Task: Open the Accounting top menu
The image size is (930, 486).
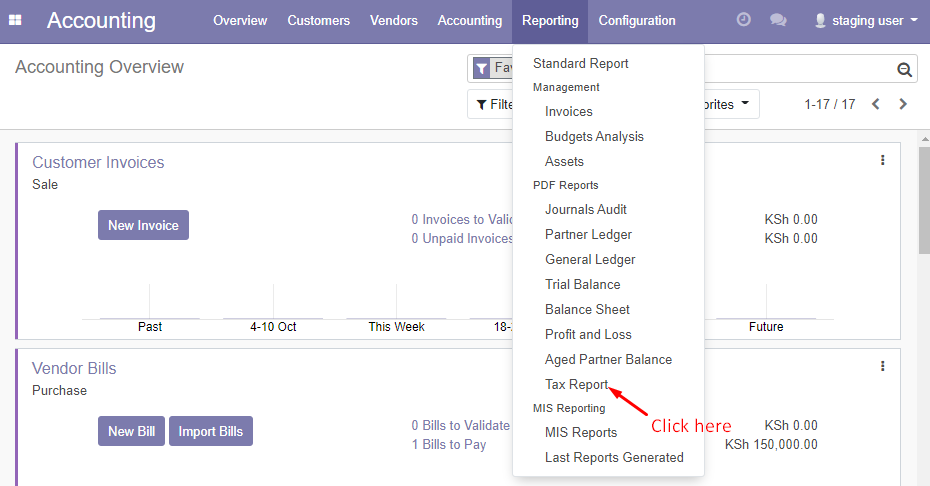Action: click(x=470, y=21)
